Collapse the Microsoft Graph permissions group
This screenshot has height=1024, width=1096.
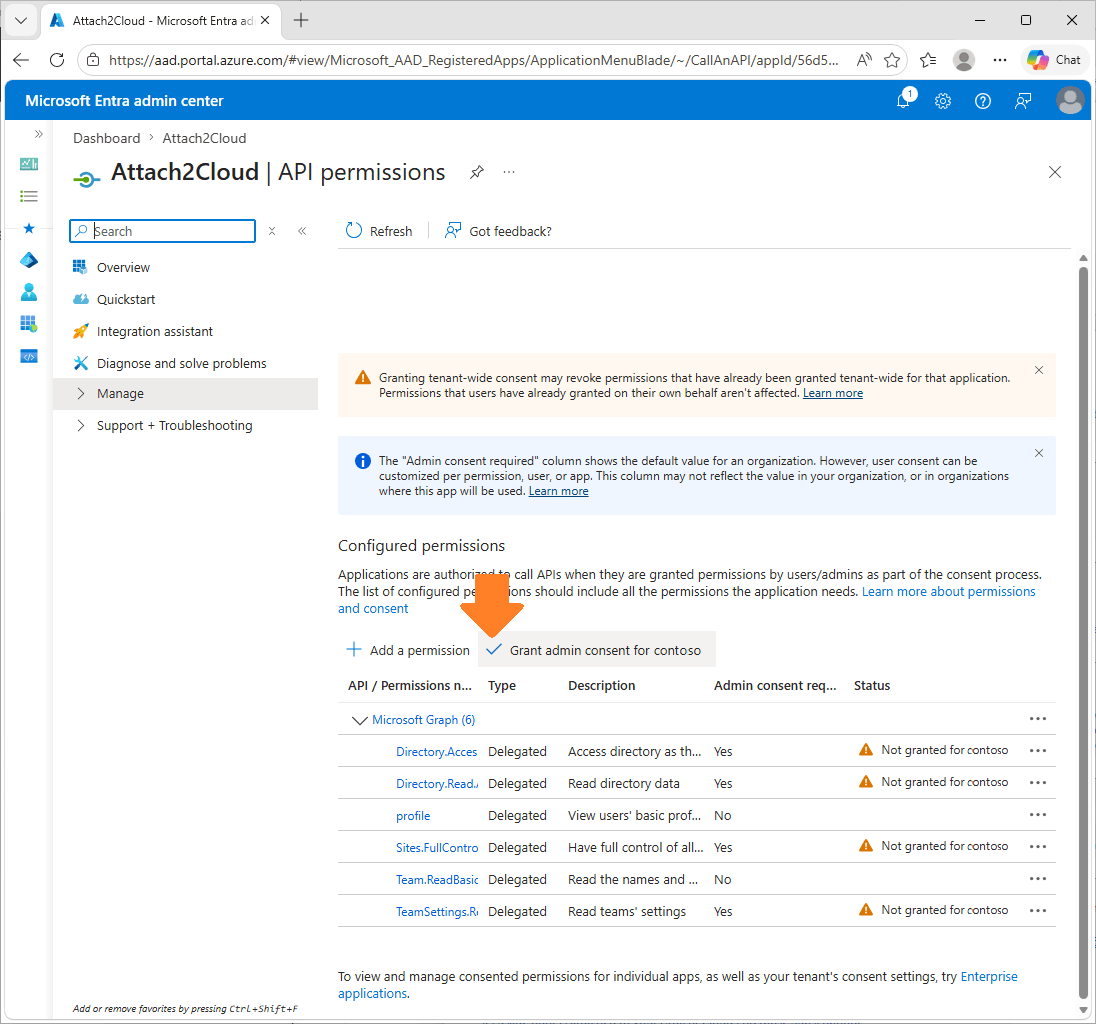[360, 719]
